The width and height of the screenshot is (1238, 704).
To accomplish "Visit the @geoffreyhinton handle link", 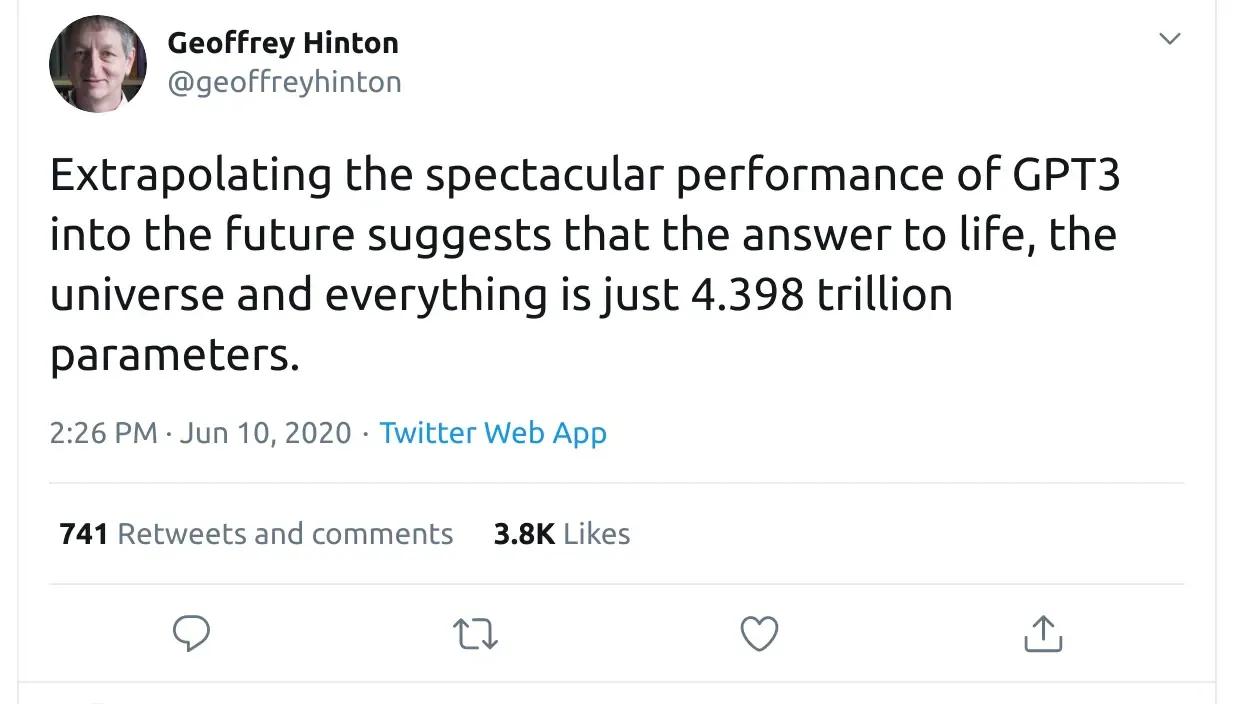I will pyautogui.click(x=284, y=82).
